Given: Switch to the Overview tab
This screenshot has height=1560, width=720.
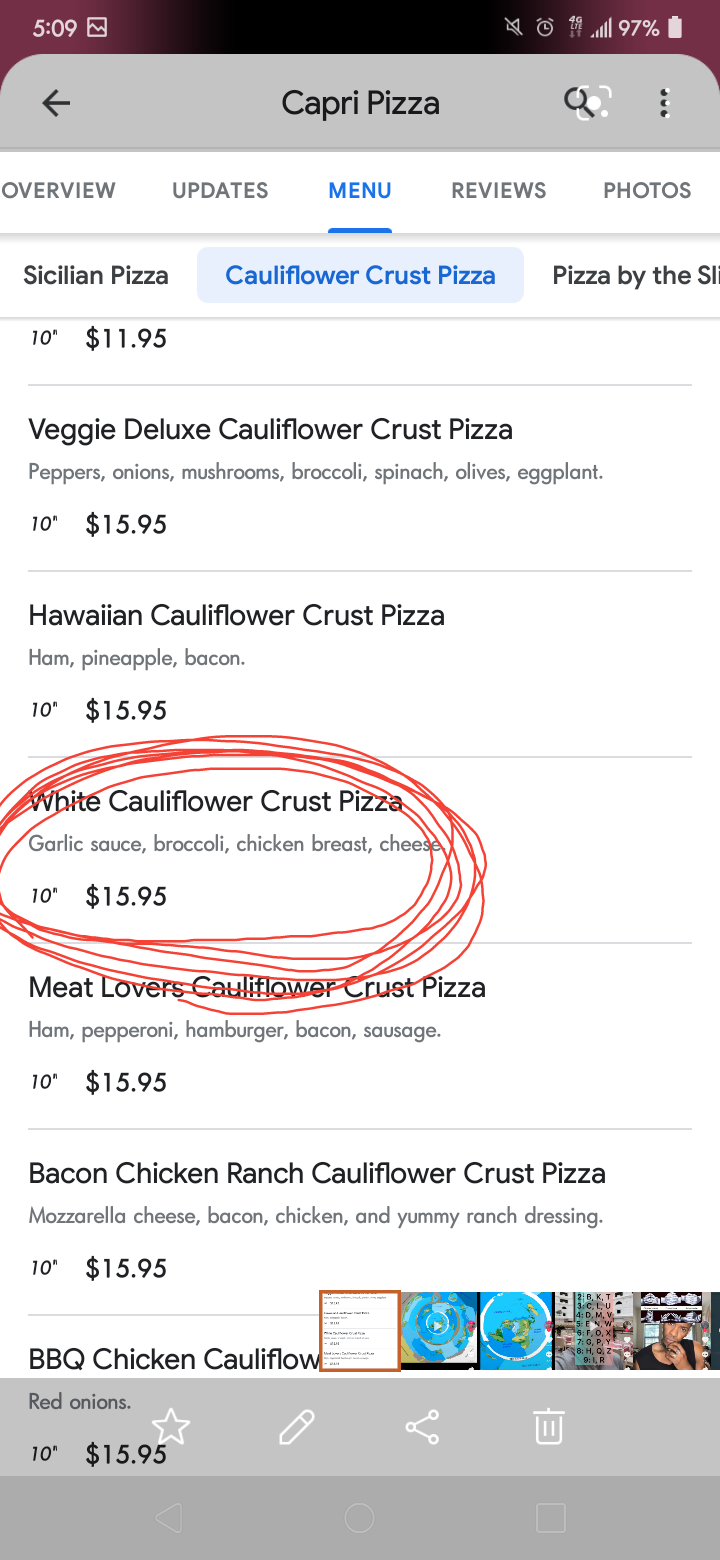Looking at the screenshot, I should 58,190.
